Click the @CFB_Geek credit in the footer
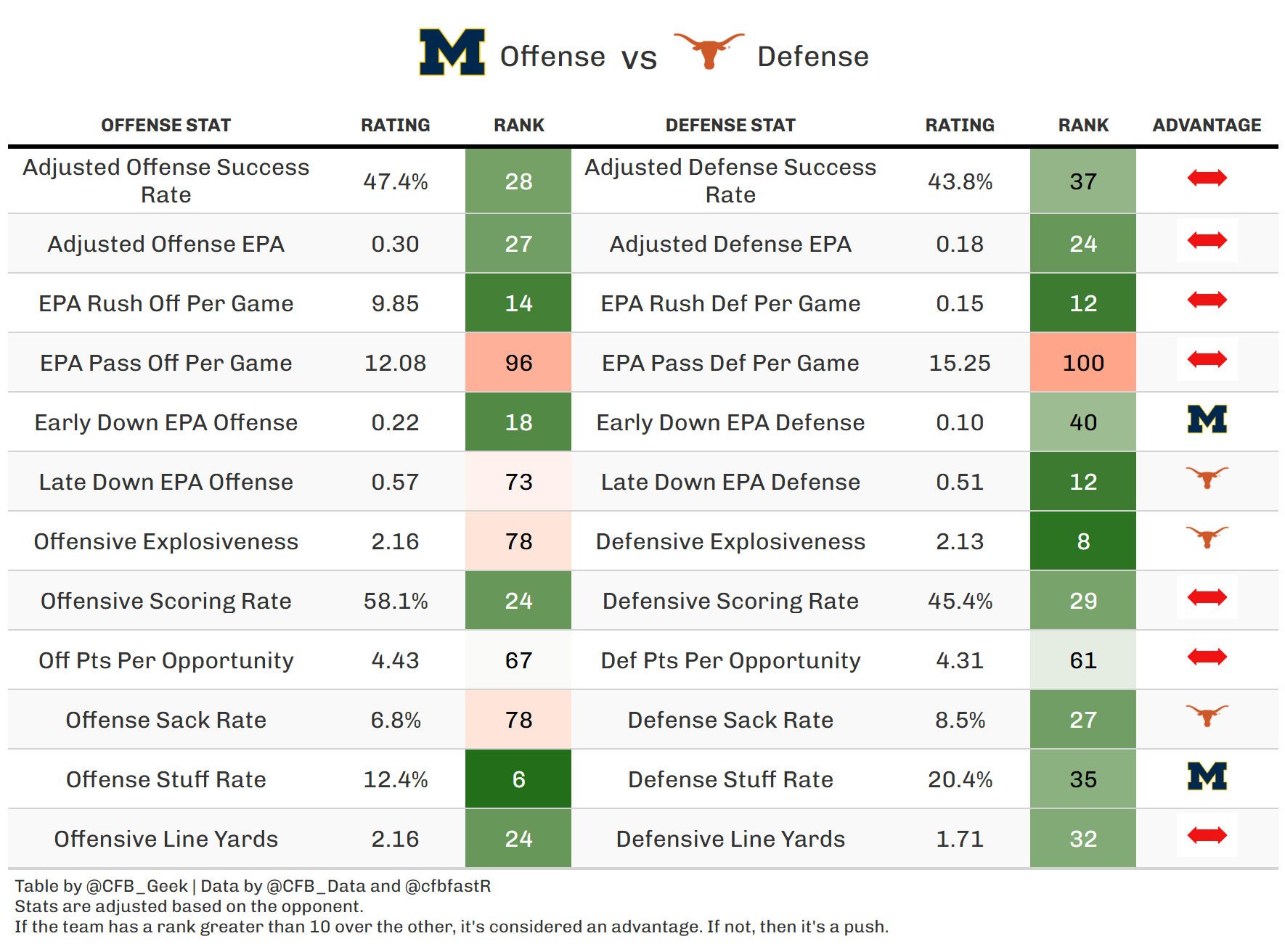Image resolution: width=1285 pixels, height=952 pixels. coord(136,886)
